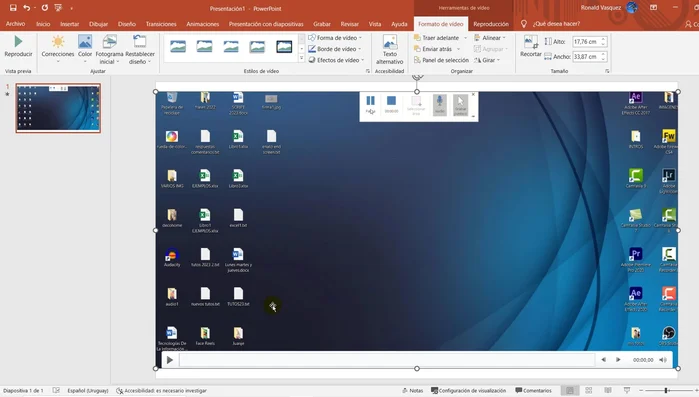Screen dimensions: 699x397
Task: Open Efectos de vídeo dropdown
Action: click(x=337, y=60)
